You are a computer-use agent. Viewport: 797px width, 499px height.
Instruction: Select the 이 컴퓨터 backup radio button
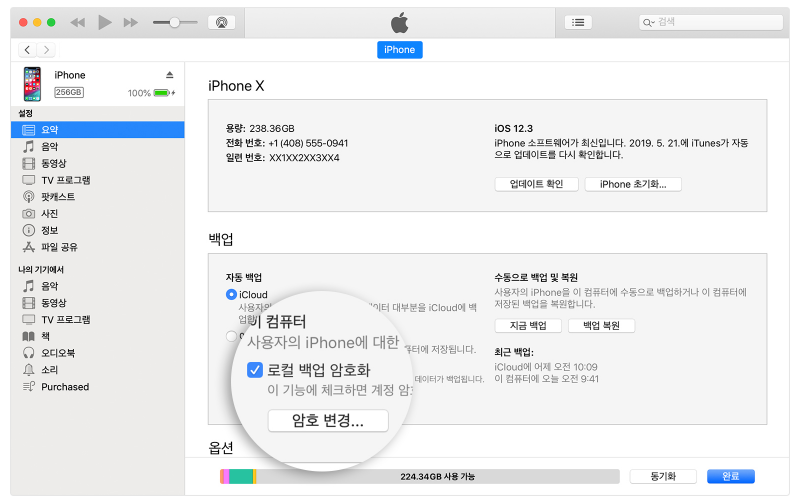pyautogui.click(x=231, y=336)
